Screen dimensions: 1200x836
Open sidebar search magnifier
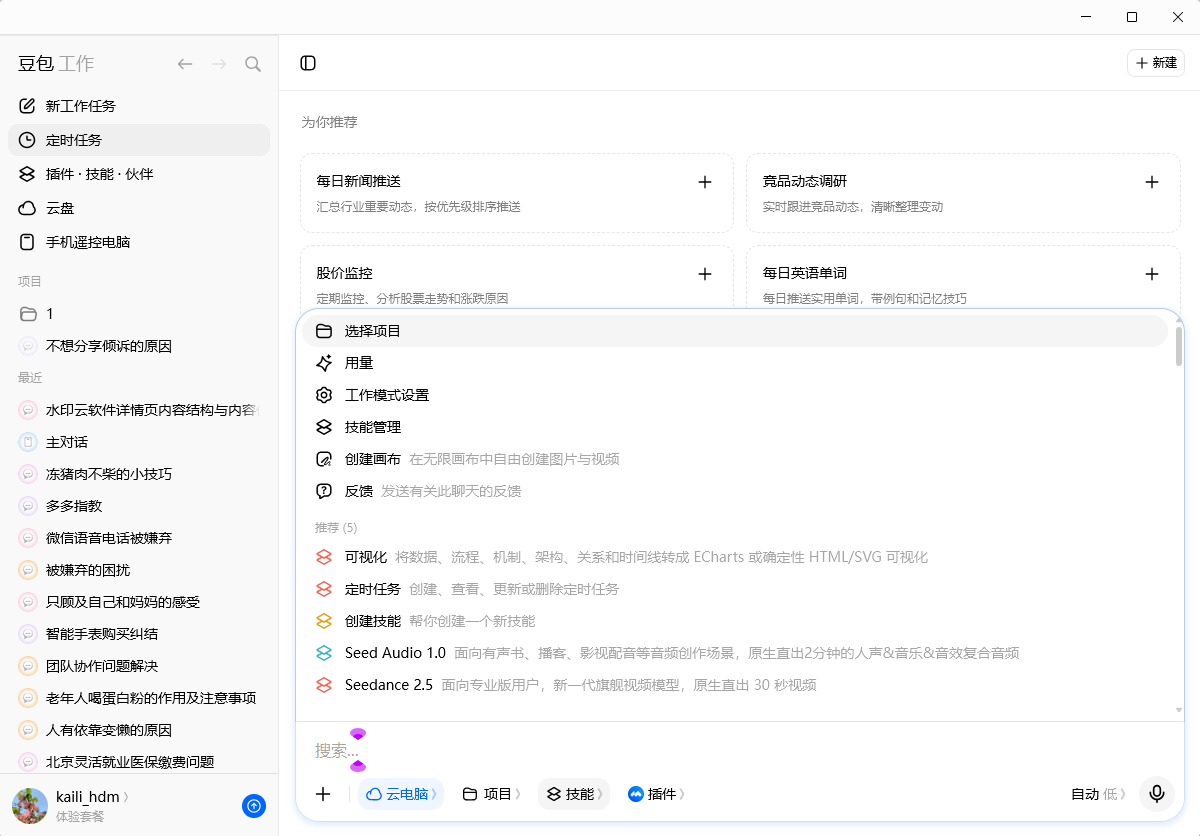tap(253, 64)
